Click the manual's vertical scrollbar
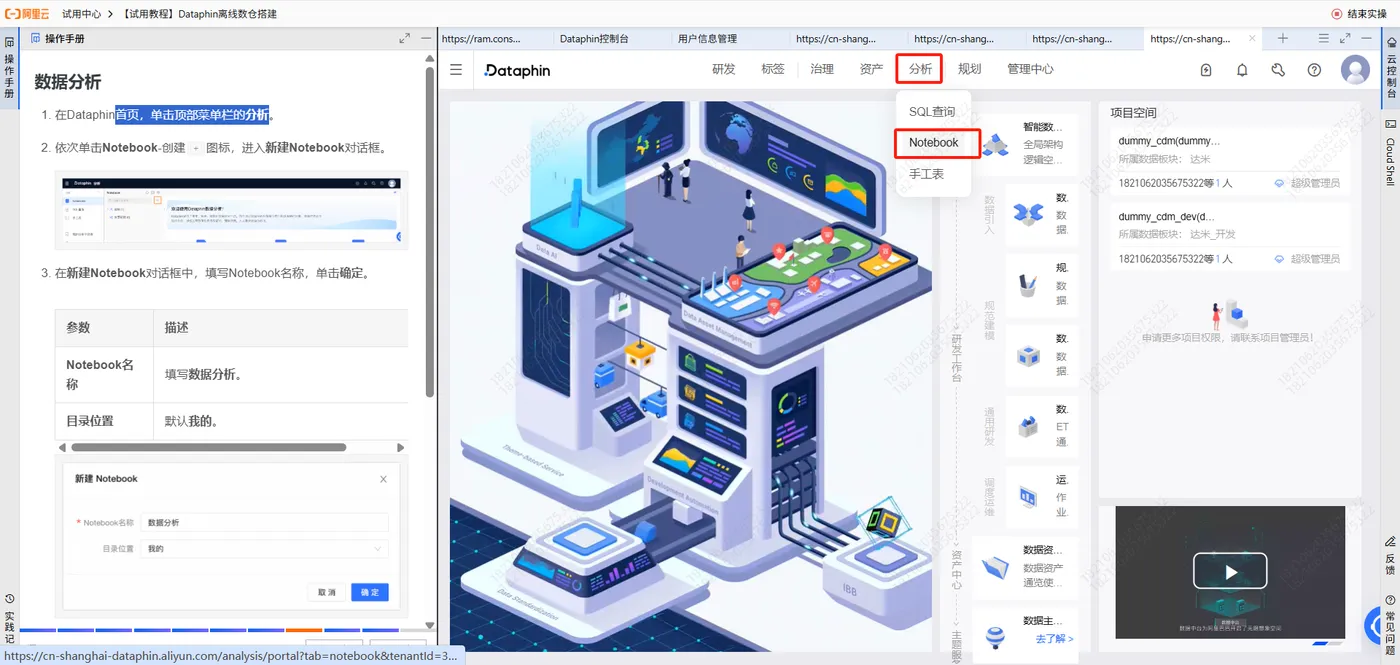 430,230
